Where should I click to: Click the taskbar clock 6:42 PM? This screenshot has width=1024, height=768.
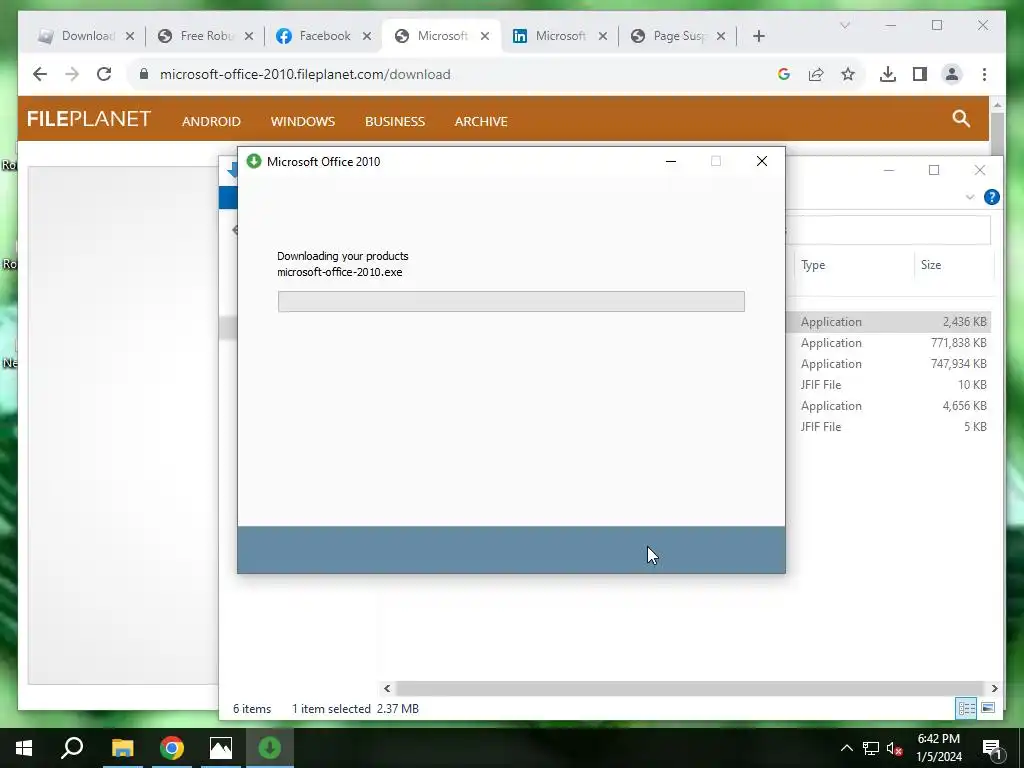pos(938,739)
